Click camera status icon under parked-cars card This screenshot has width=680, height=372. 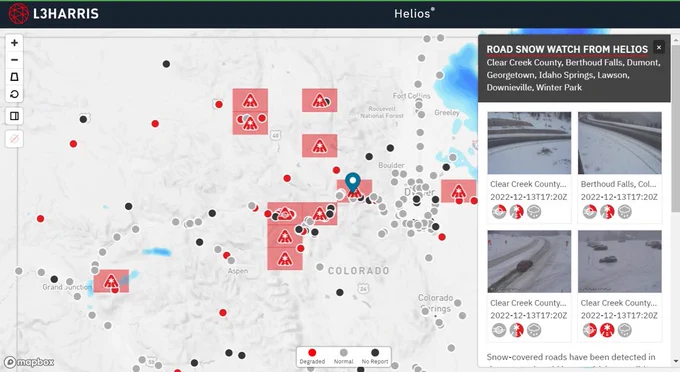point(590,330)
